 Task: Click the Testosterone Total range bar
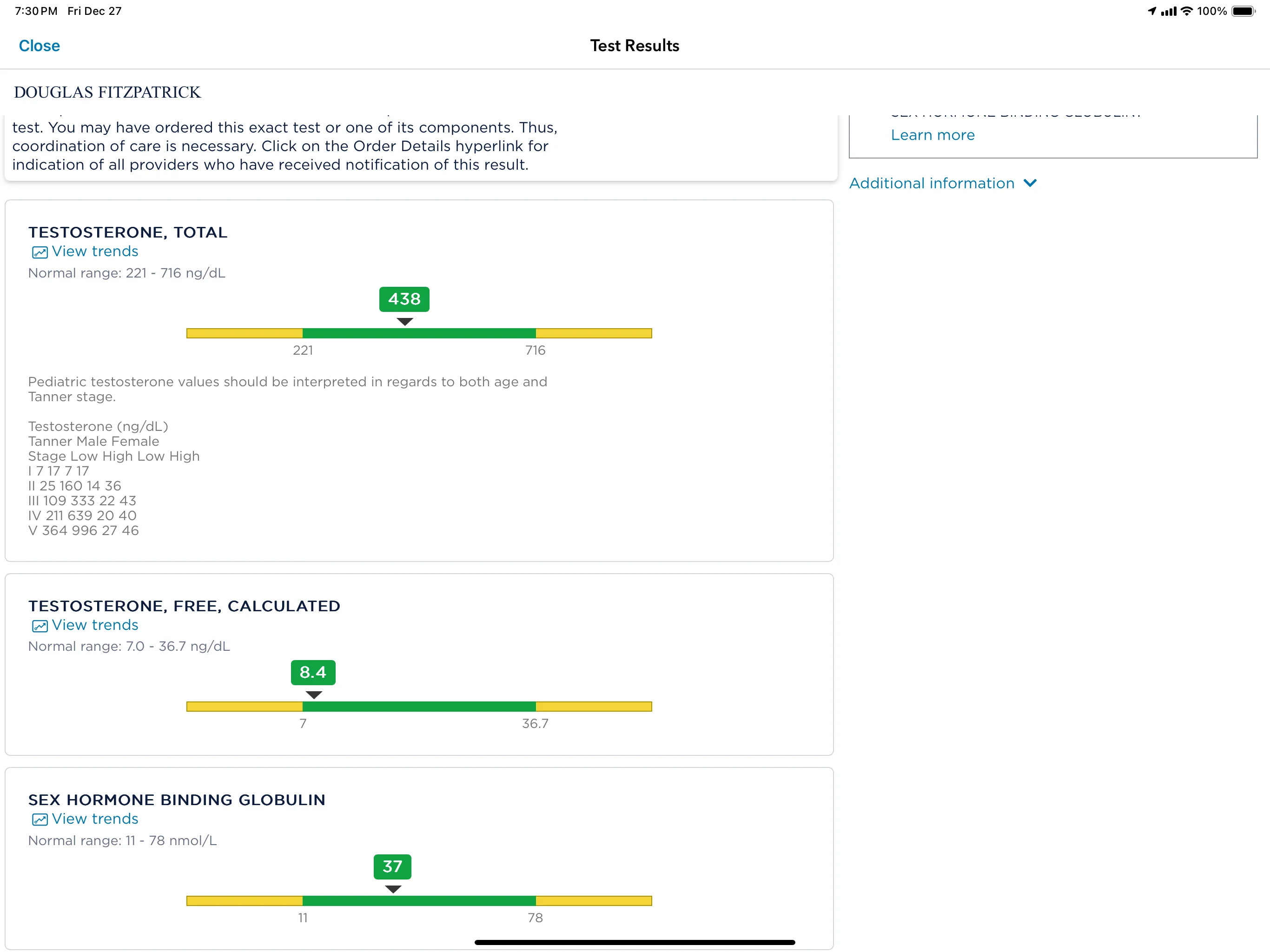pyautogui.click(x=419, y=333)
